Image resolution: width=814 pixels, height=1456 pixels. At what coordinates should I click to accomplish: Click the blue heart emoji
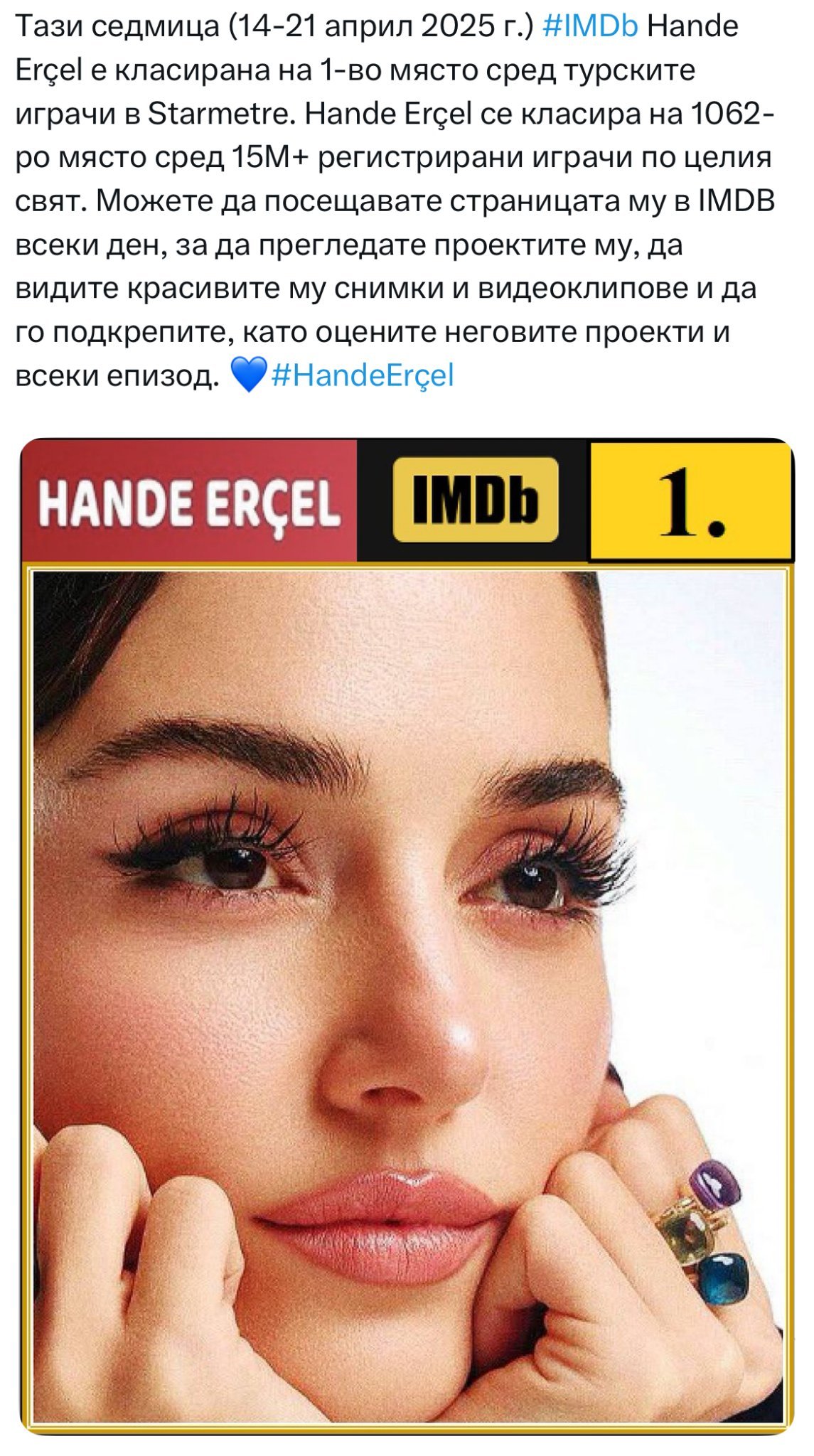249,375
